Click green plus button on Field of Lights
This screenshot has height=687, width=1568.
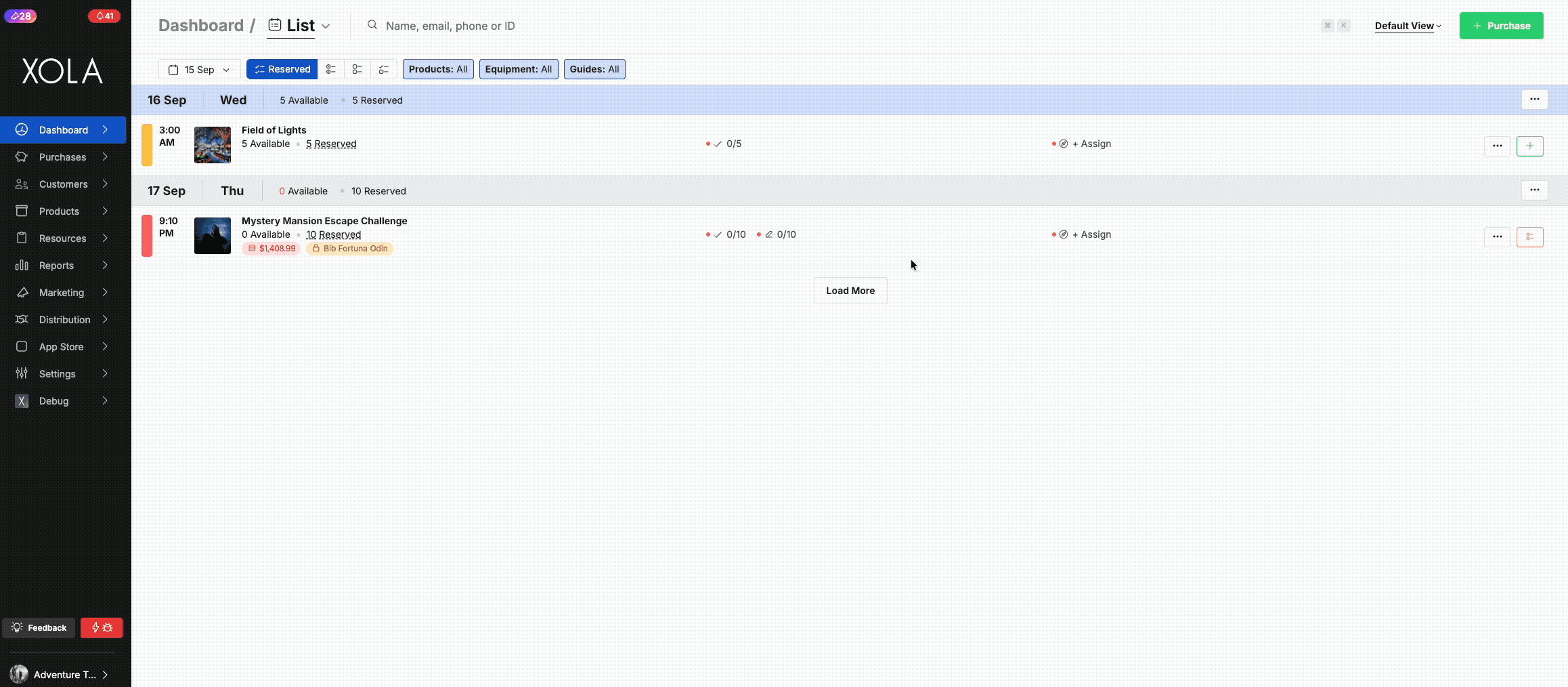tap(1529, 146)
